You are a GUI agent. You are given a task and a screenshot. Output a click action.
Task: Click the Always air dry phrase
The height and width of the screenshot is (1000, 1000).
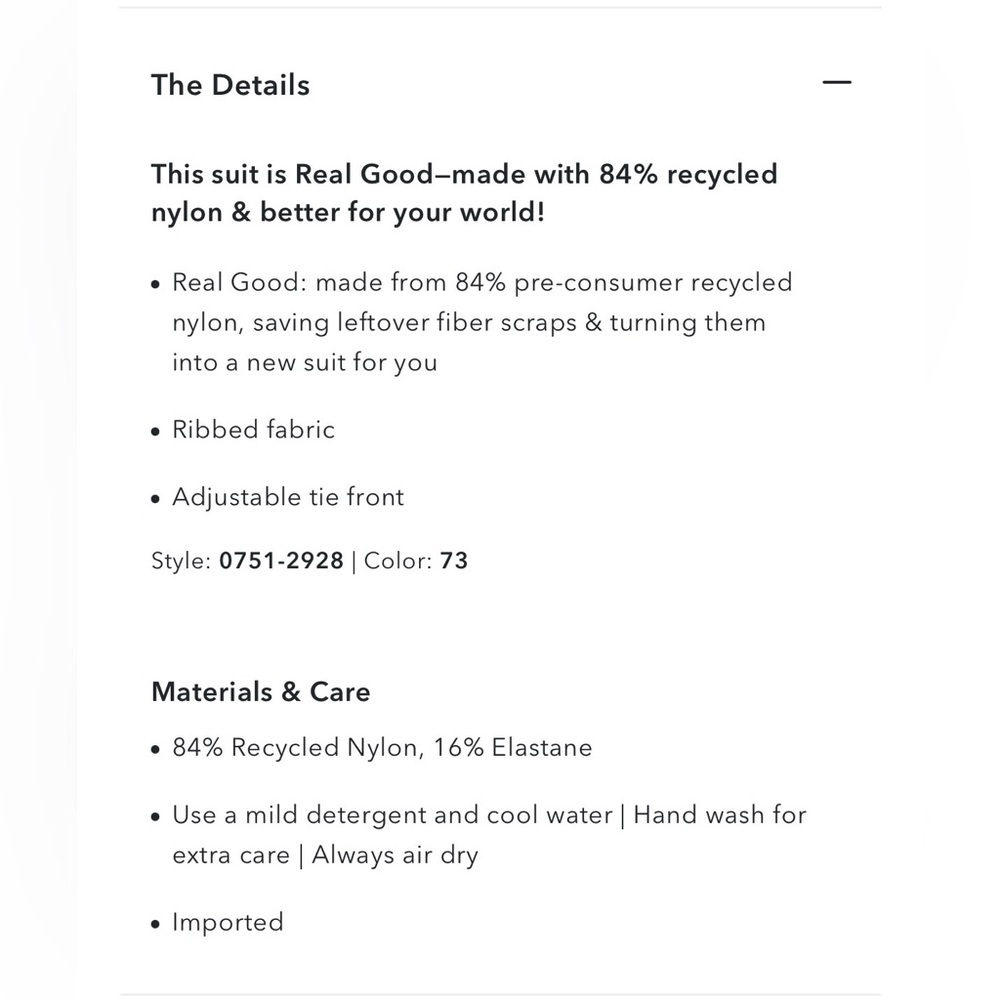tap(395, 856)
